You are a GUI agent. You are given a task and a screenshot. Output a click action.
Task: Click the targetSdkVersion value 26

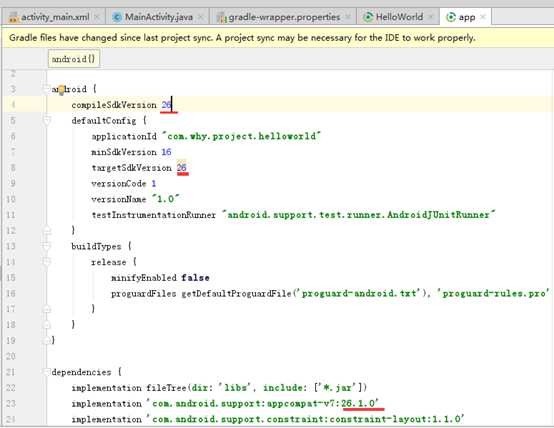(182, 168)
